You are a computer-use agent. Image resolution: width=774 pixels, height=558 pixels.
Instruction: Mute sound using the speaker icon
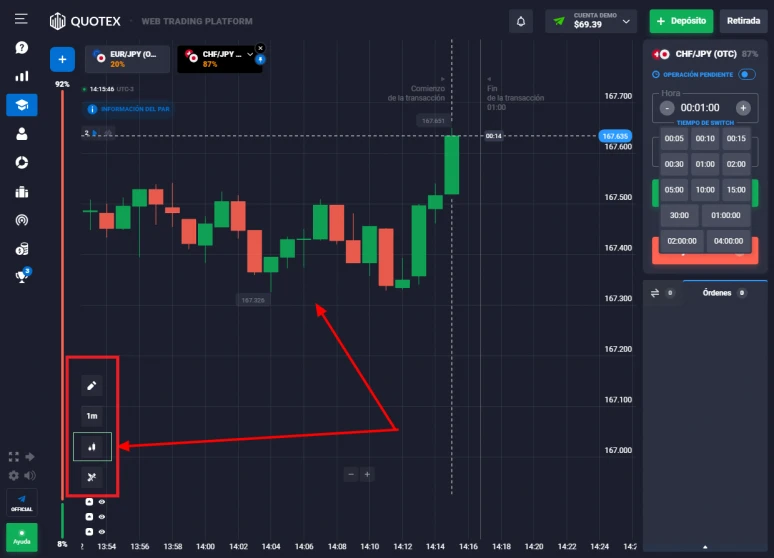point(30,476)
